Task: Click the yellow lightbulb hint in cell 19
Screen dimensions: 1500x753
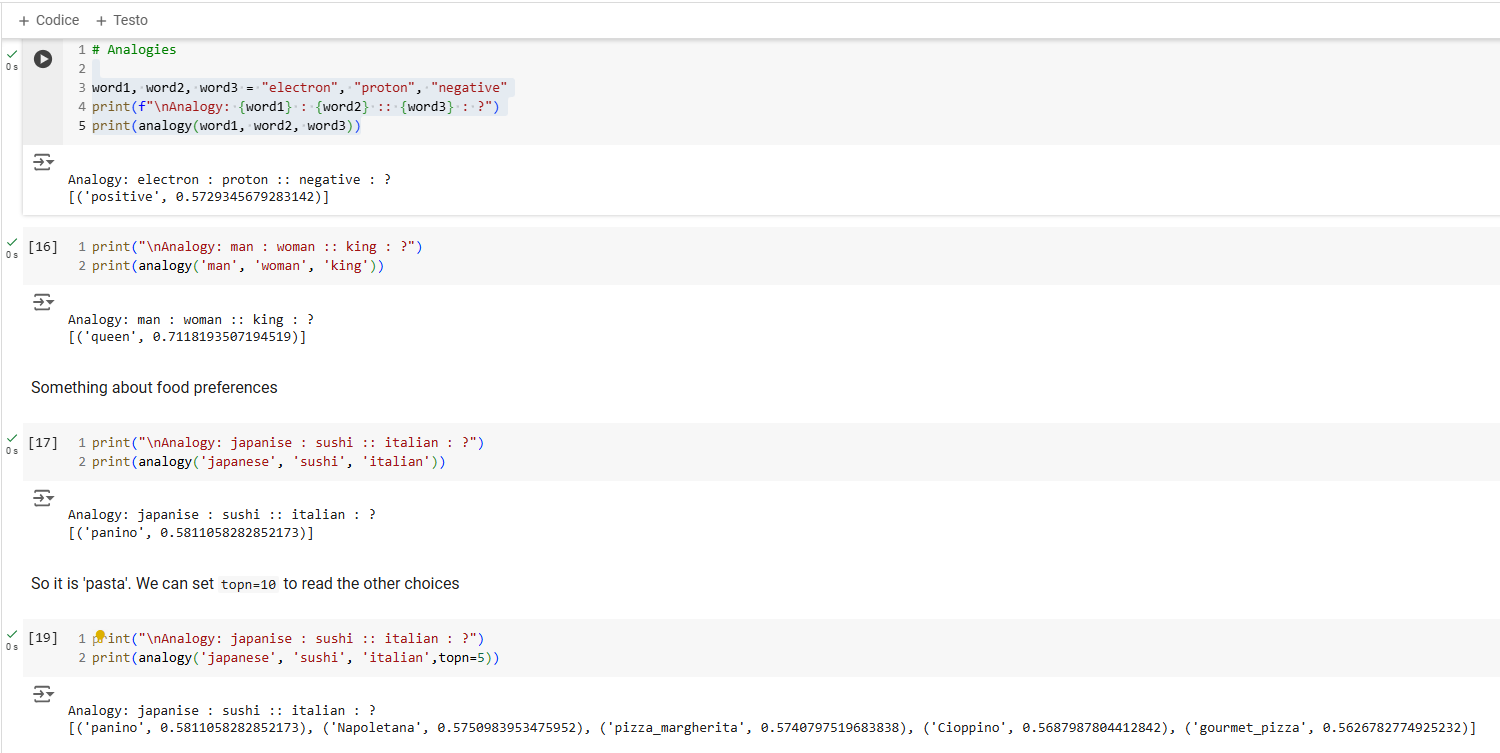Action: click(x=100, y=636)
